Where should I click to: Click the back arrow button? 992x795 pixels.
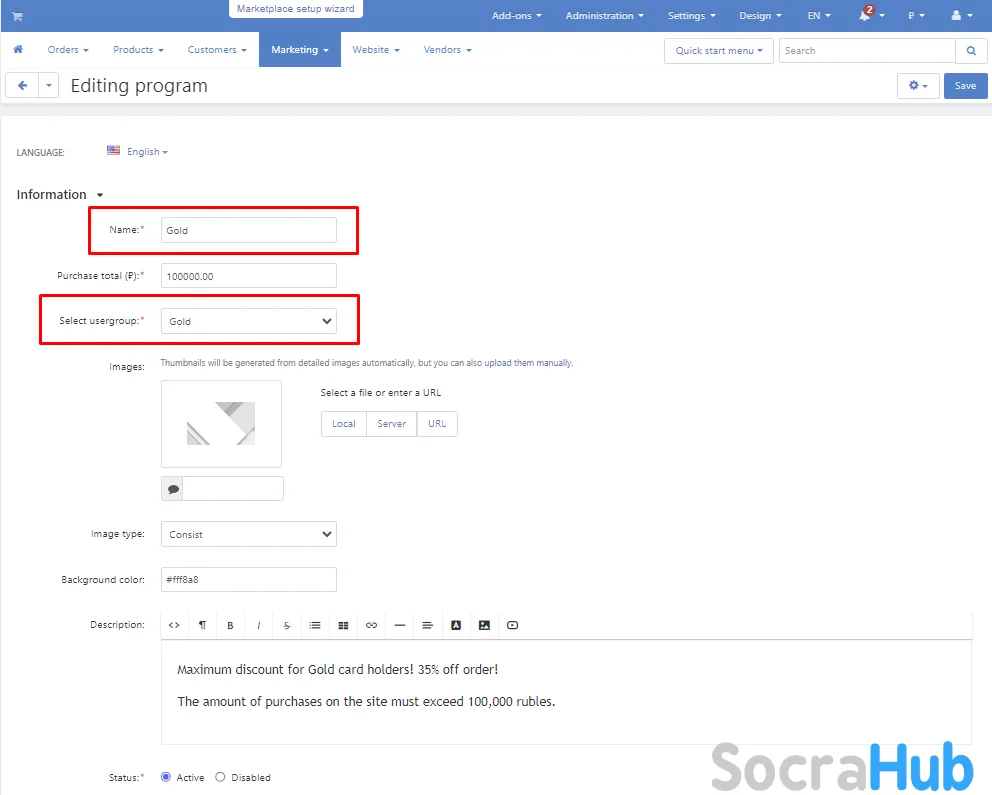pyautogui.click(x=22, y=85)
